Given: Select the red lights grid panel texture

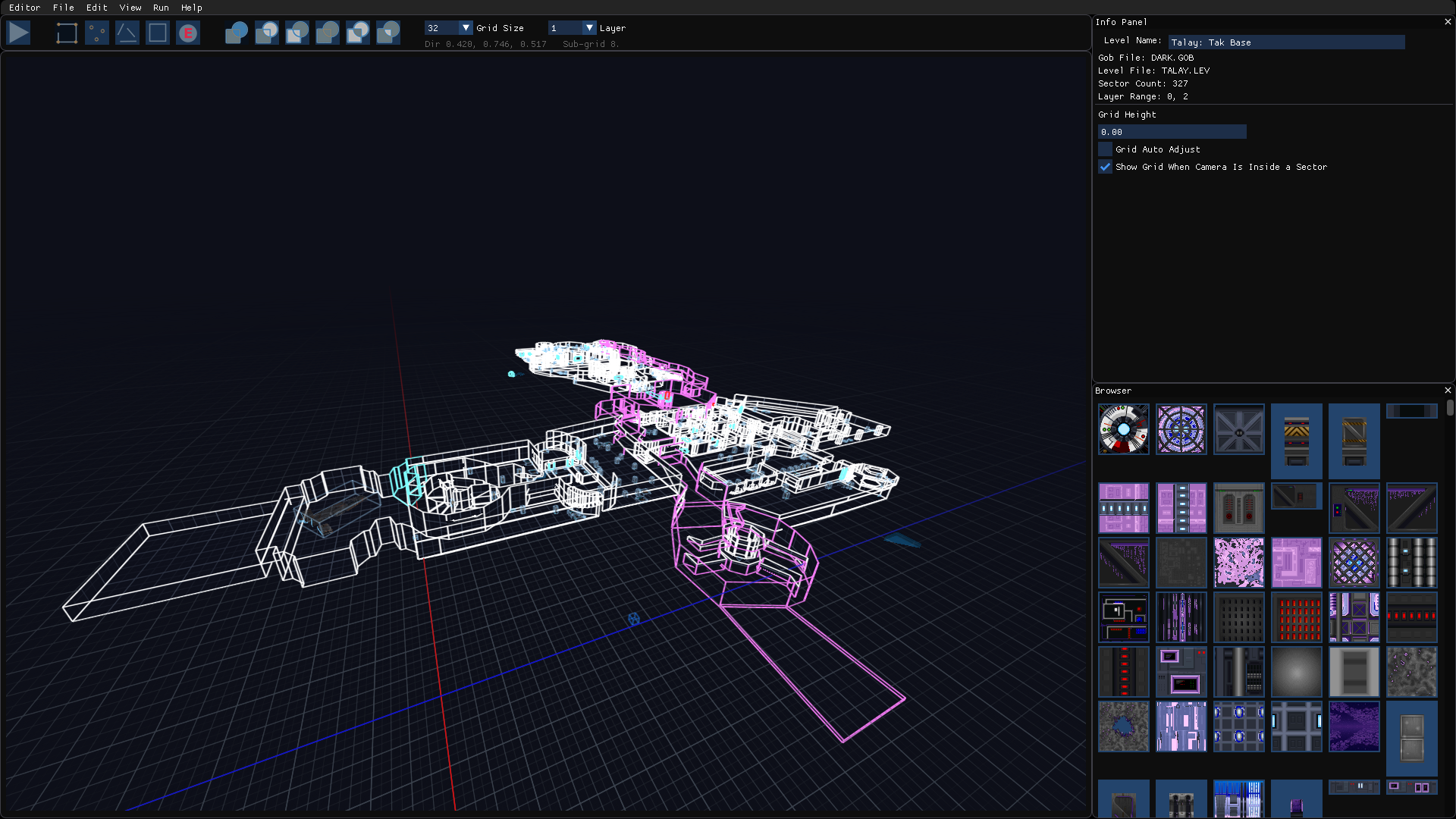Looking at the screenshot, I should click(x=1297, y=617).
